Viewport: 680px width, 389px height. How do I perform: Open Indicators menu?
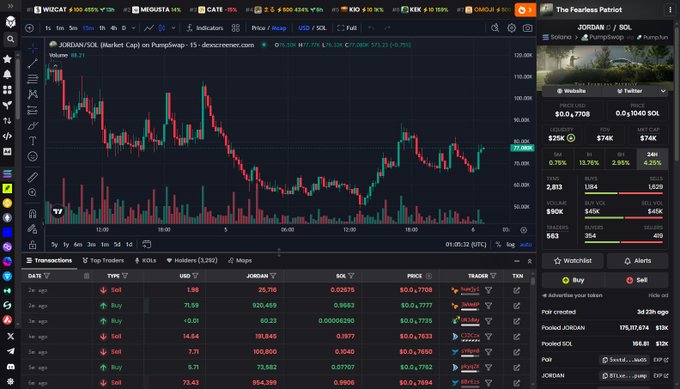[205, 28]
